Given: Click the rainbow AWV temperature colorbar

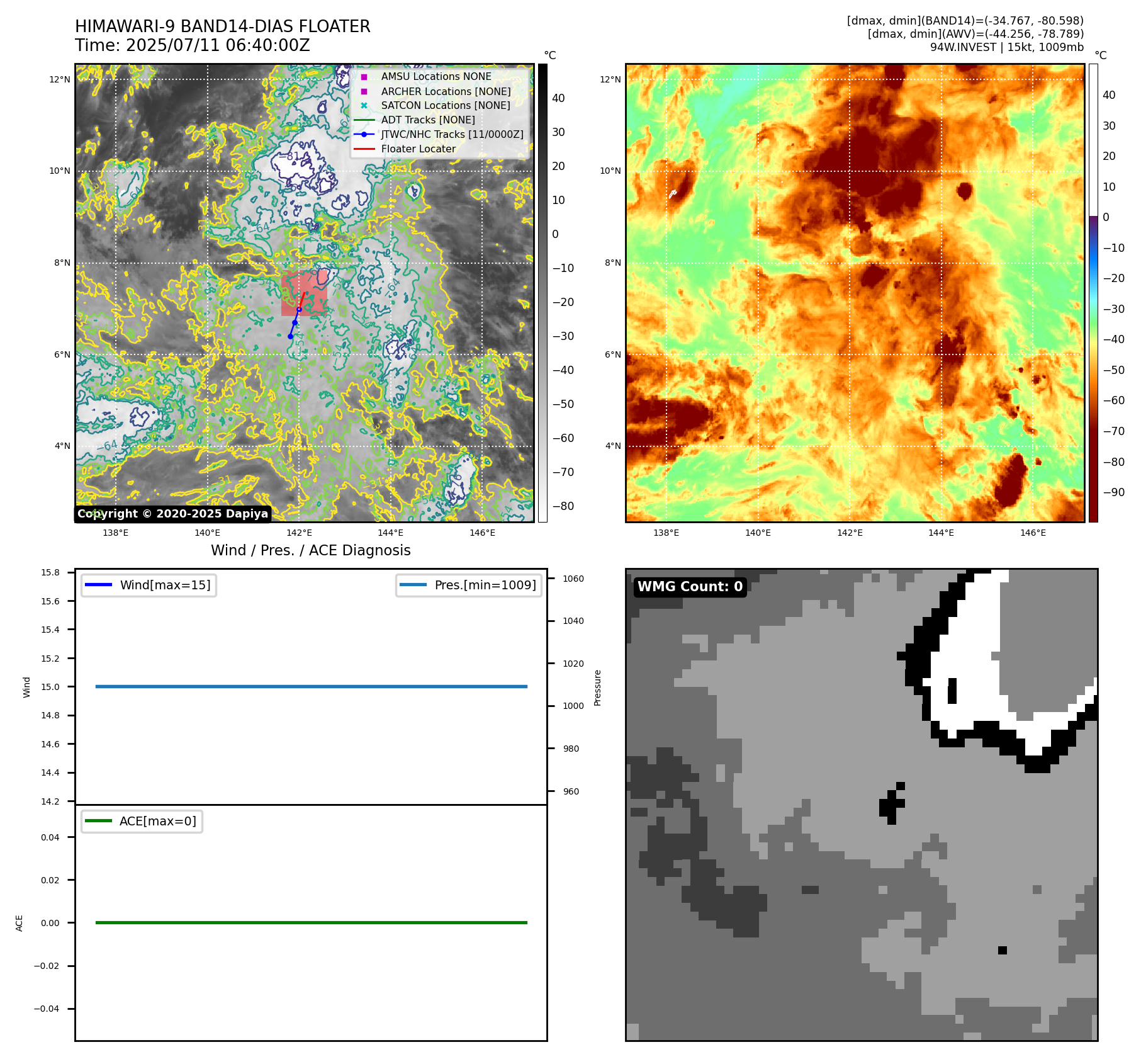Looking at the screenshot, I should (1094, 293).
